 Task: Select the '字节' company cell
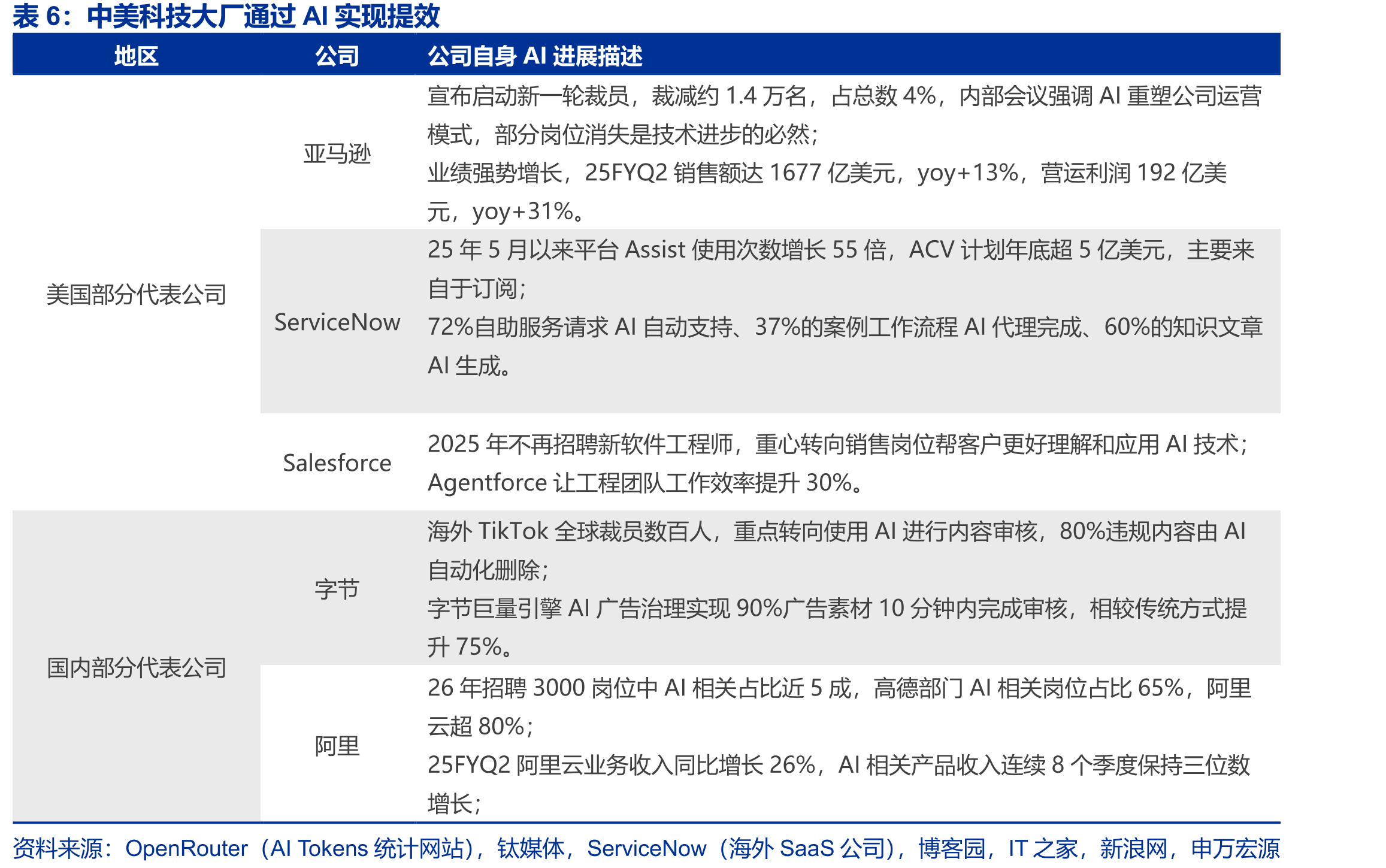[x=337, y=589]
